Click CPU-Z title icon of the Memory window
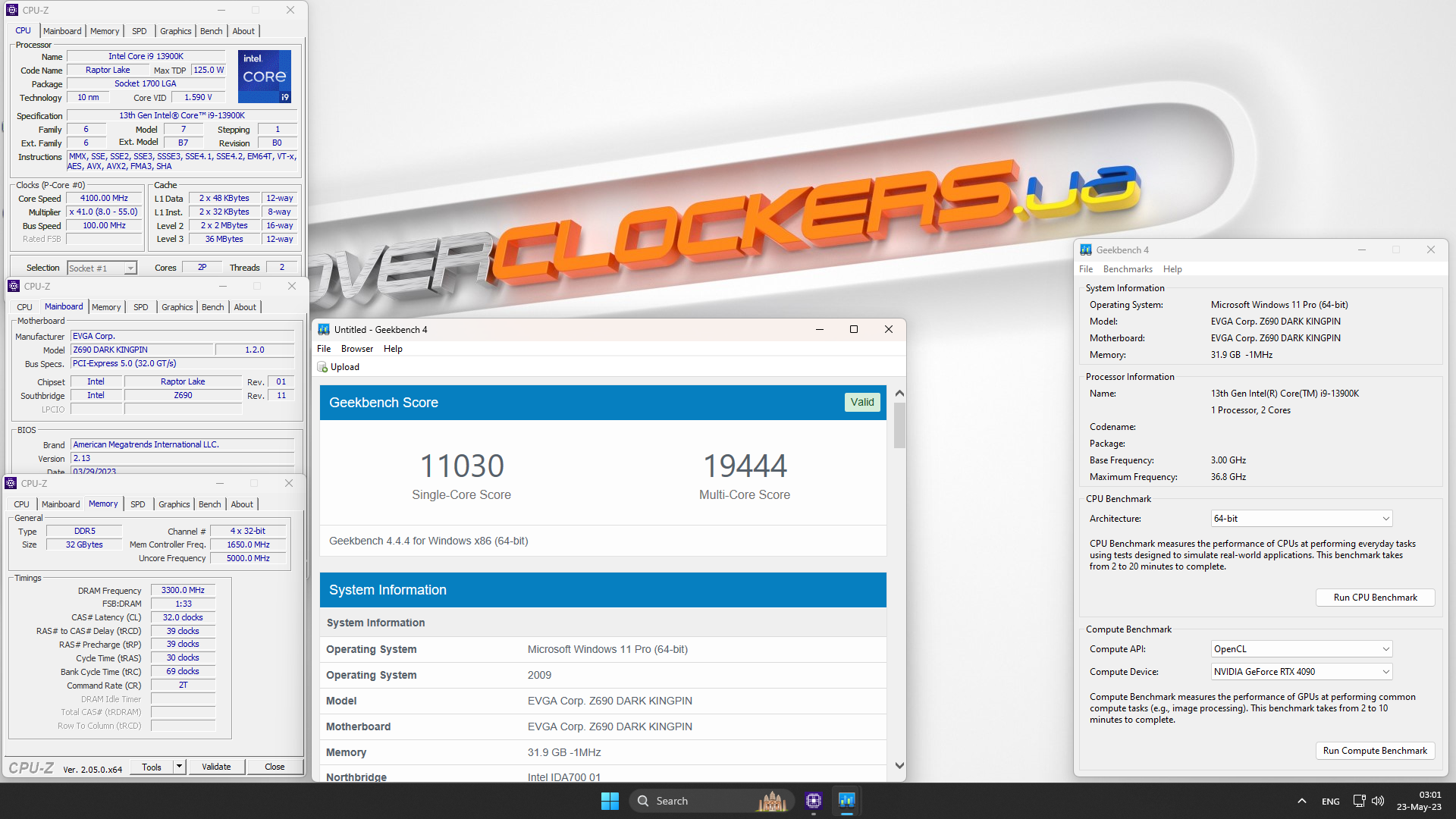 11,483
